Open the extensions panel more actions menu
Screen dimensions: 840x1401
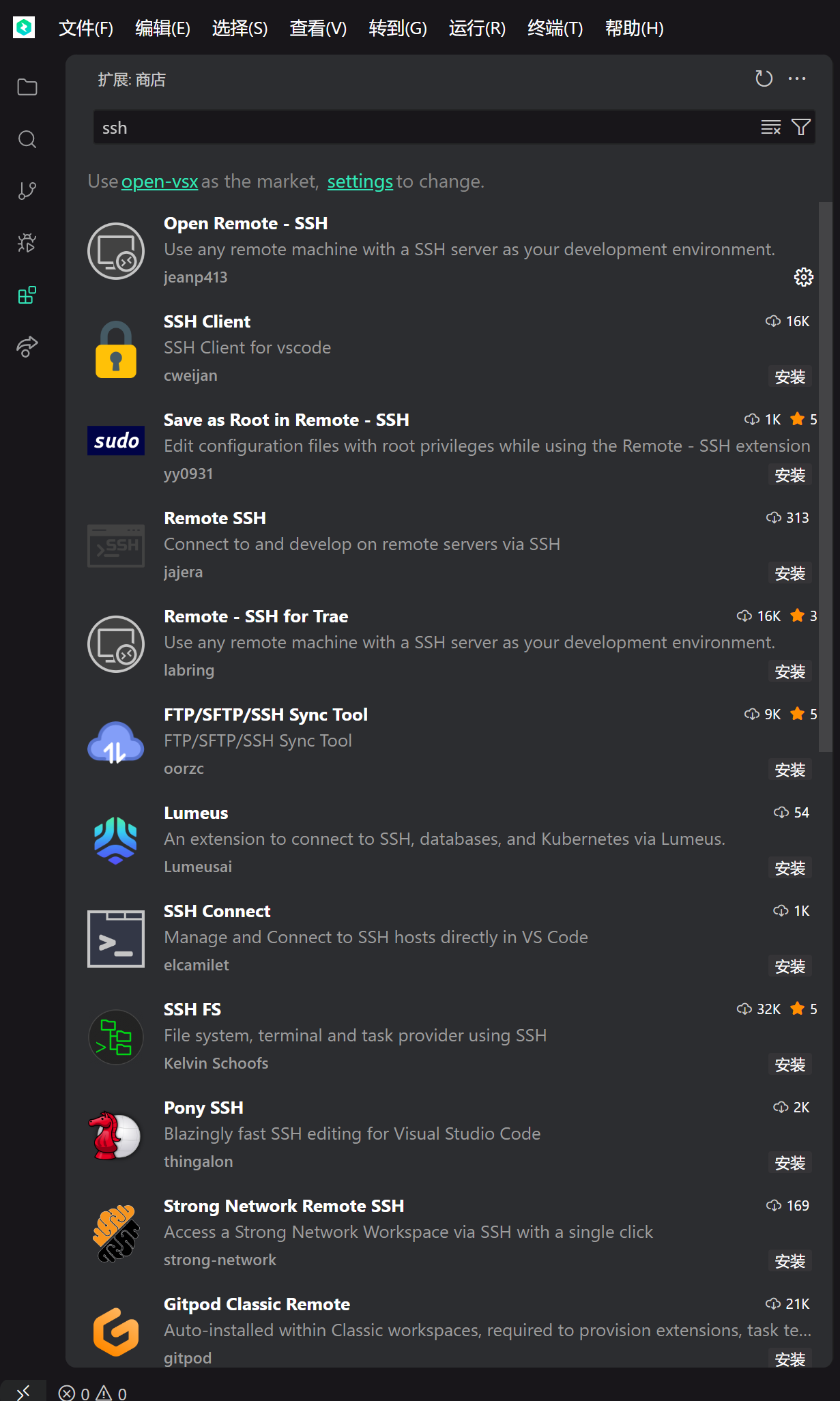(x=797, y=79)
